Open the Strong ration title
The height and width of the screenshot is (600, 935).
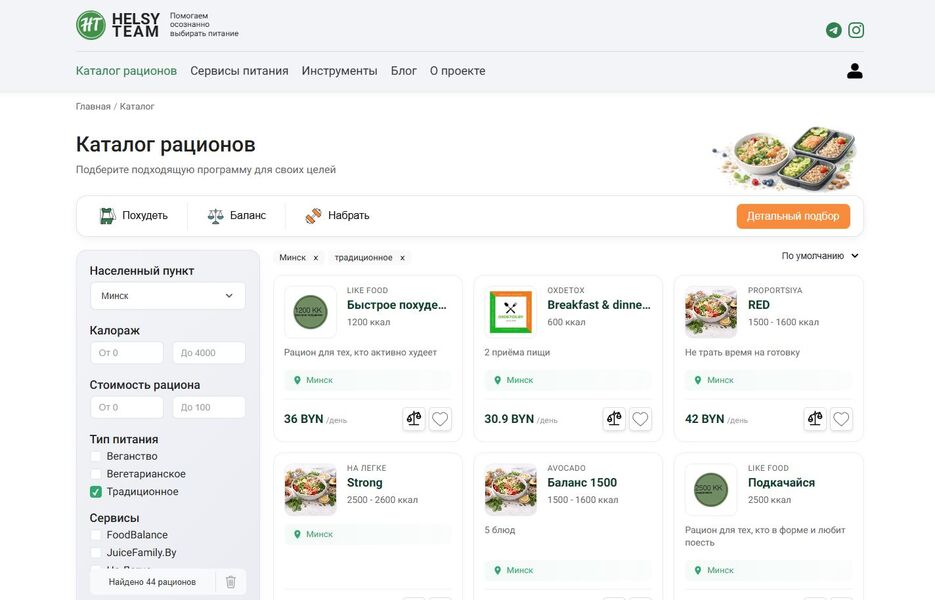pyautogui.click(x=364, y=483)
